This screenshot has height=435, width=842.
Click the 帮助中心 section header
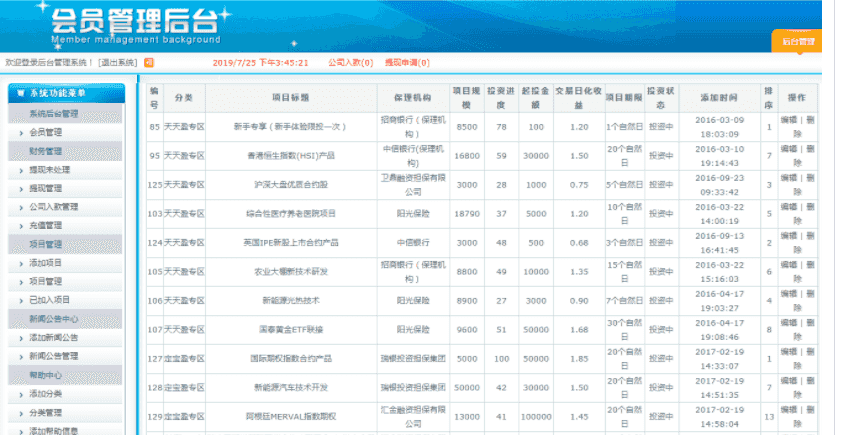pyautogui.click(x=65, y=375)
